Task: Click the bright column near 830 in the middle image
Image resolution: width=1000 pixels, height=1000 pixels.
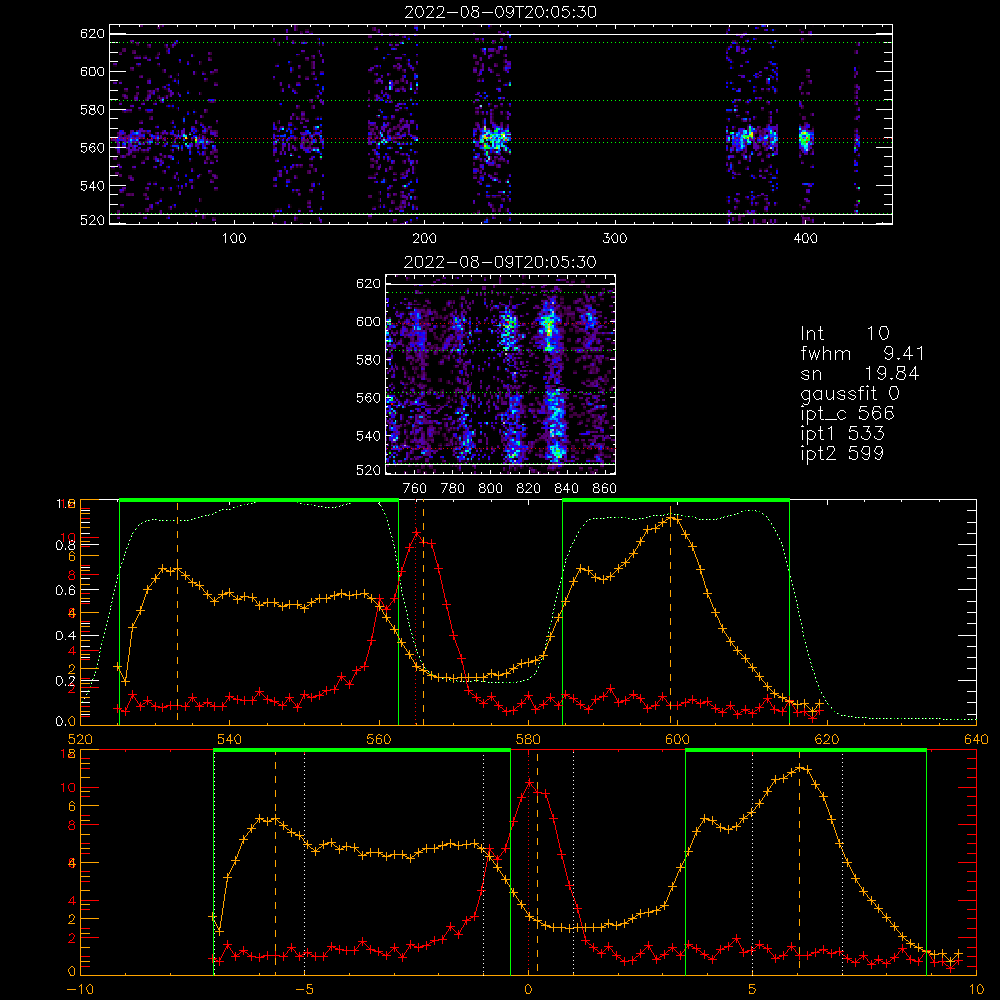Action: 550,327
